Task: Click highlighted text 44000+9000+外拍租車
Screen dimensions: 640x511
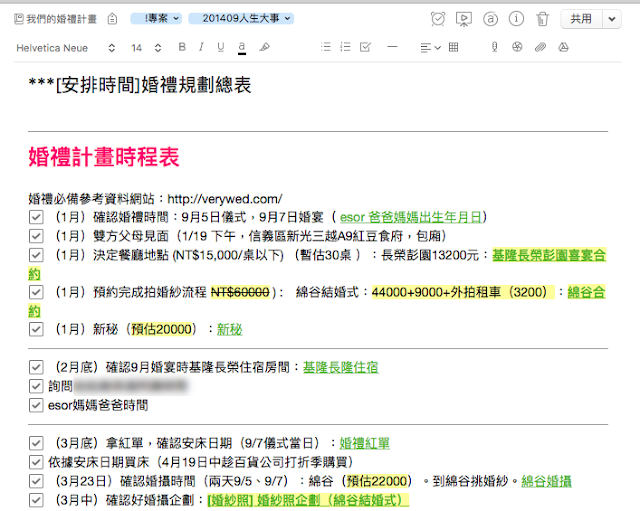Action: [x=463, y=292]
